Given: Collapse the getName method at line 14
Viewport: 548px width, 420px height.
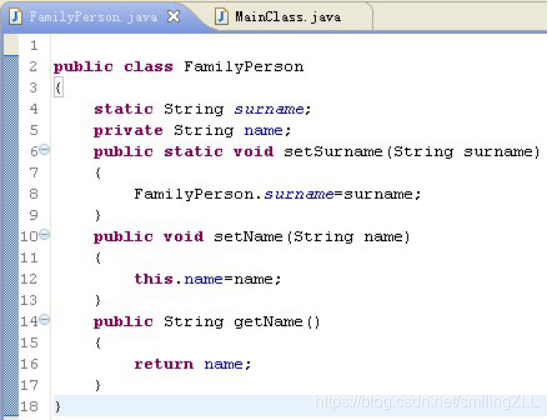Looking at the screenshot, I should [44, 319].
